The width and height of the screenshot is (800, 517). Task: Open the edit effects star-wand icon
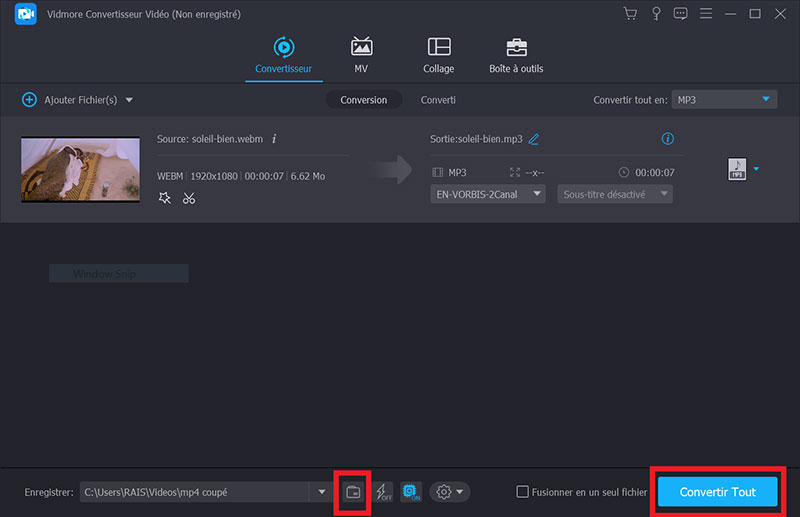click(164, 198)
